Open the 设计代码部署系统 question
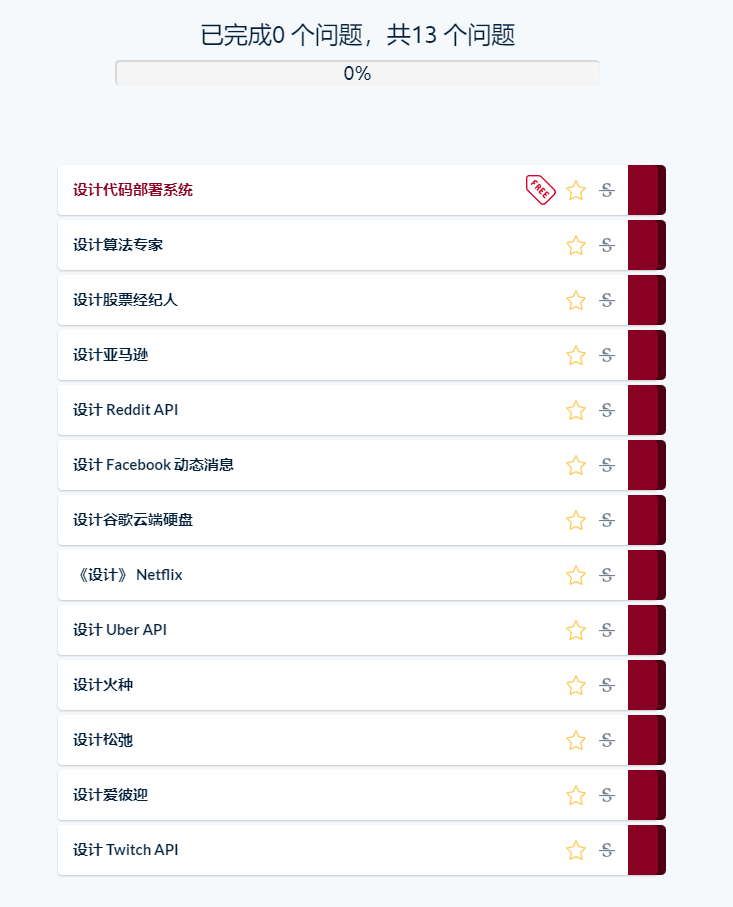 pyautogui.click(x=133, y=190)
